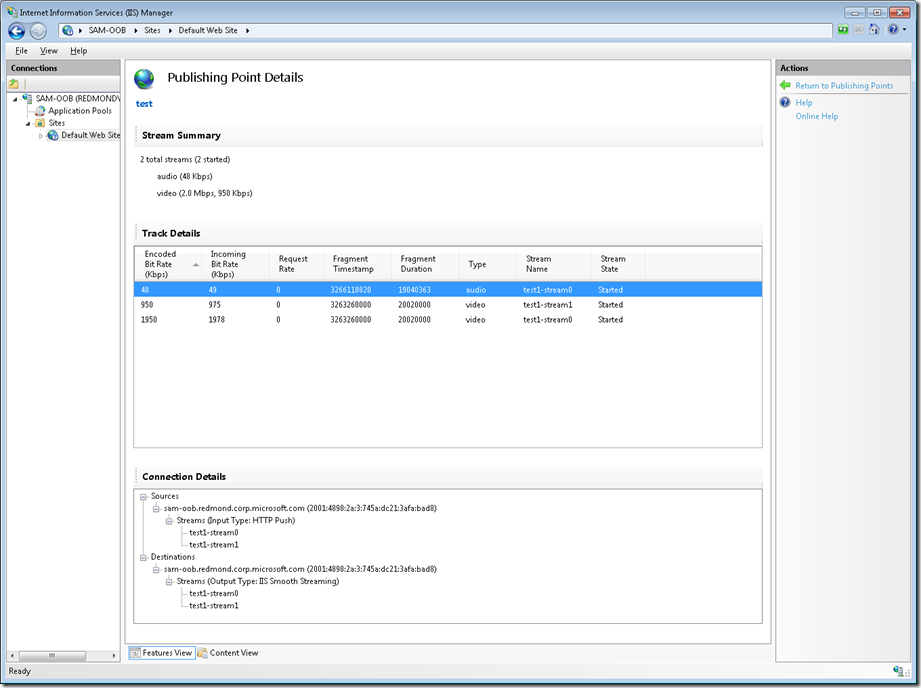This screenshot has height=688, width=921.
Task: Select the audio track row with bit rate 48
Action: click(448, 290)
